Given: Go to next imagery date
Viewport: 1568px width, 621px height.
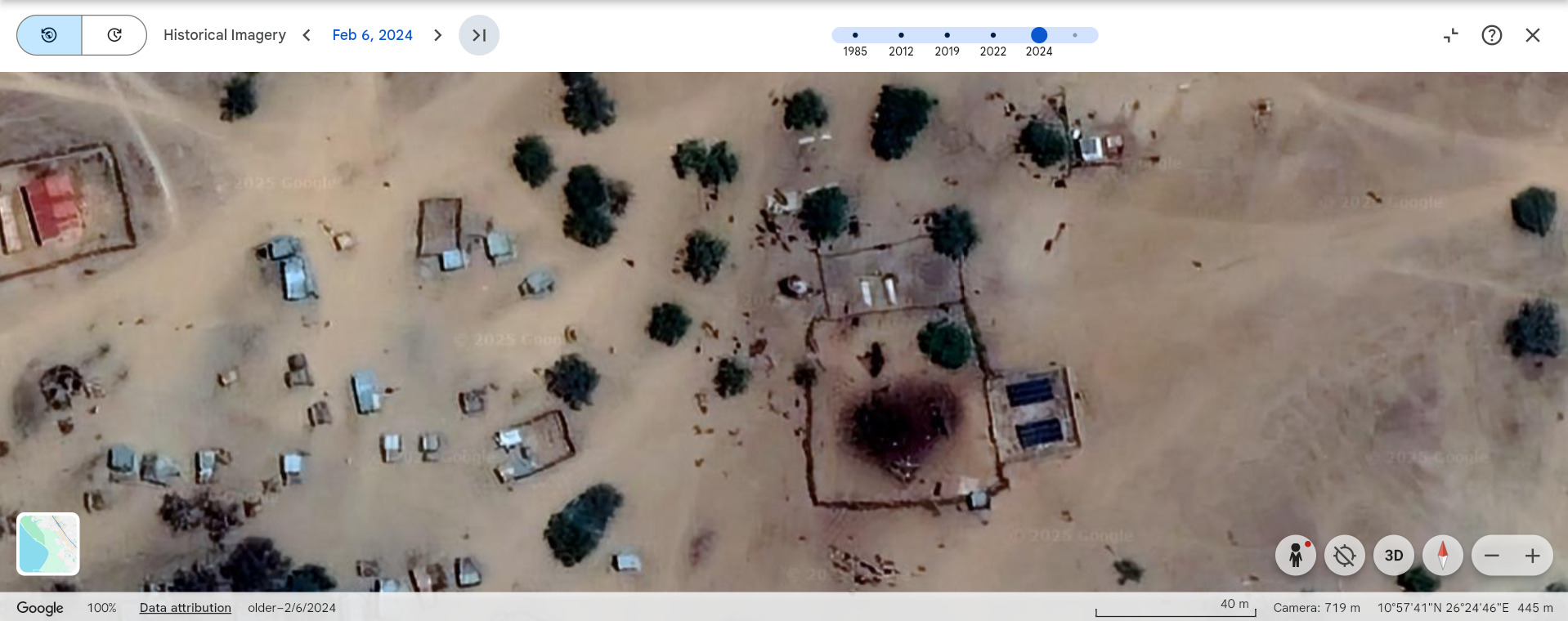Looking at the screenshot, I should 438,35.
